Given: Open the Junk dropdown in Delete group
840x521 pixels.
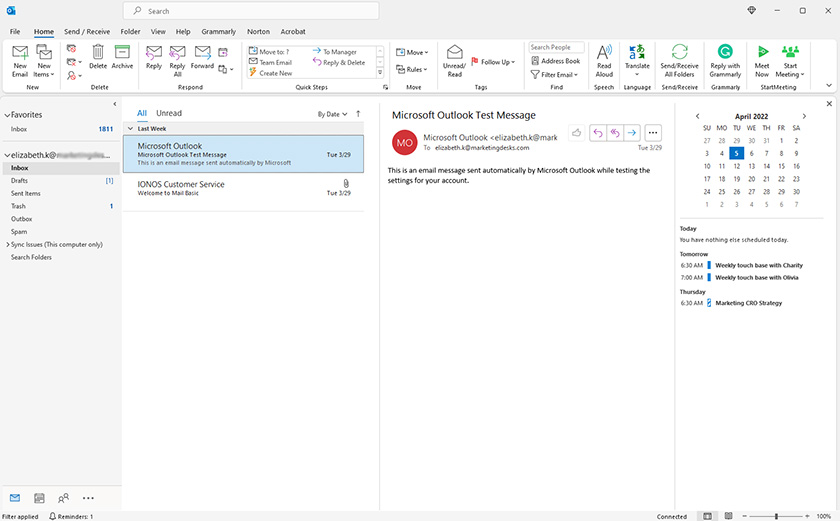Looking at the screenshot, I should 74,75.
